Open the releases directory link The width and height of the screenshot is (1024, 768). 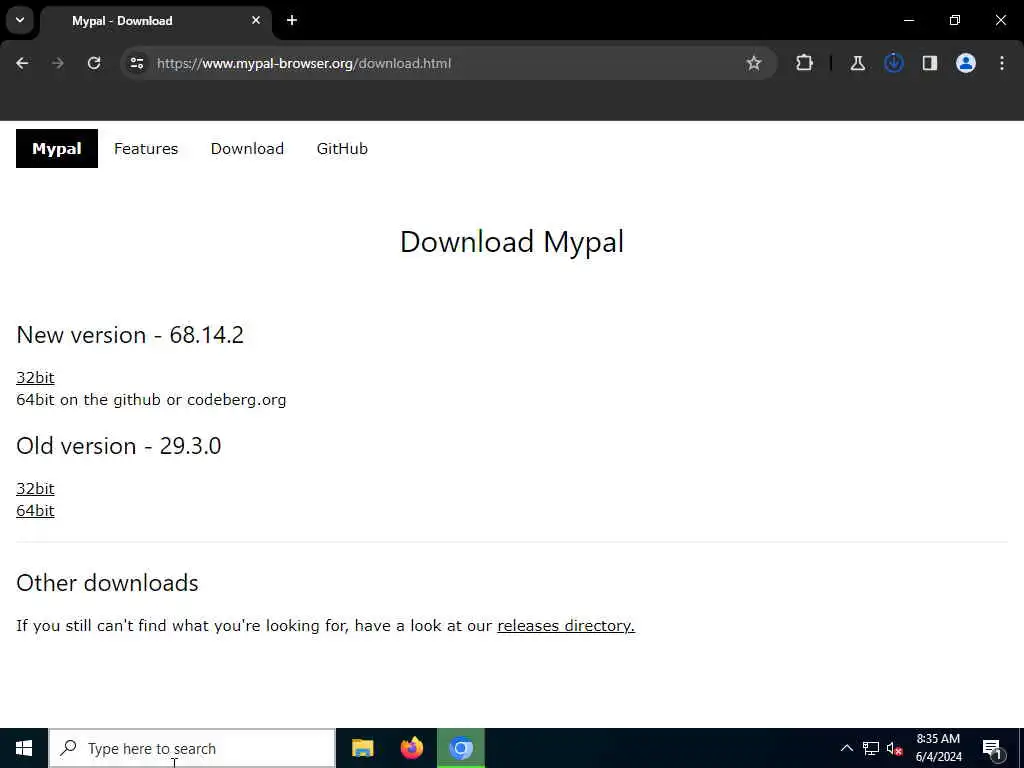[x=566, y=626]
